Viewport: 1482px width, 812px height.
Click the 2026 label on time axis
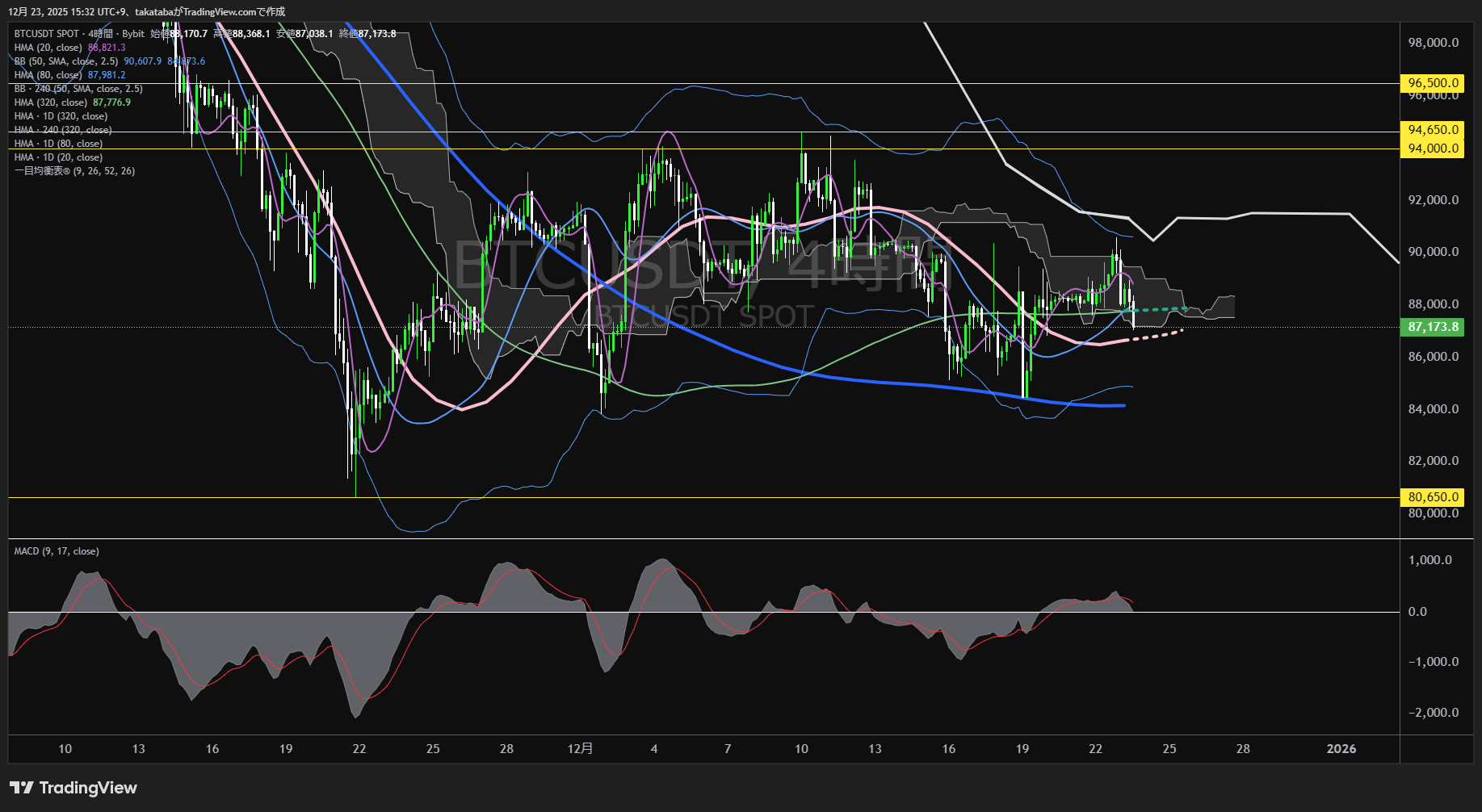pos(1341,748)
